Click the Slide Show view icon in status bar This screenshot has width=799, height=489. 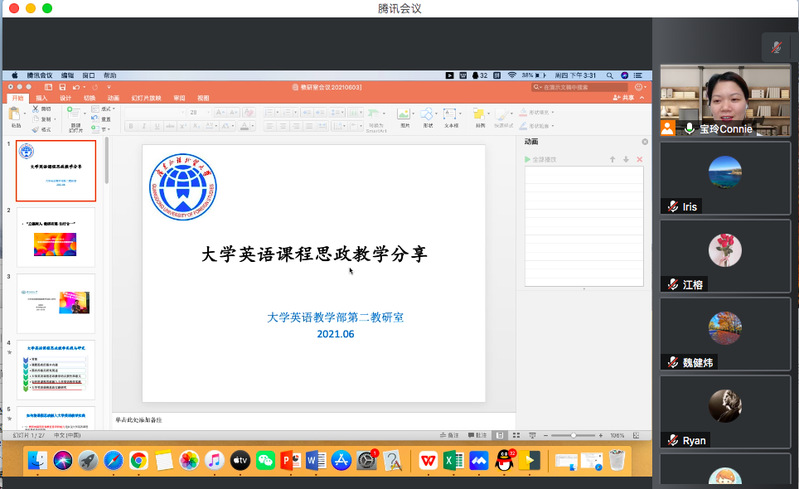532,436
